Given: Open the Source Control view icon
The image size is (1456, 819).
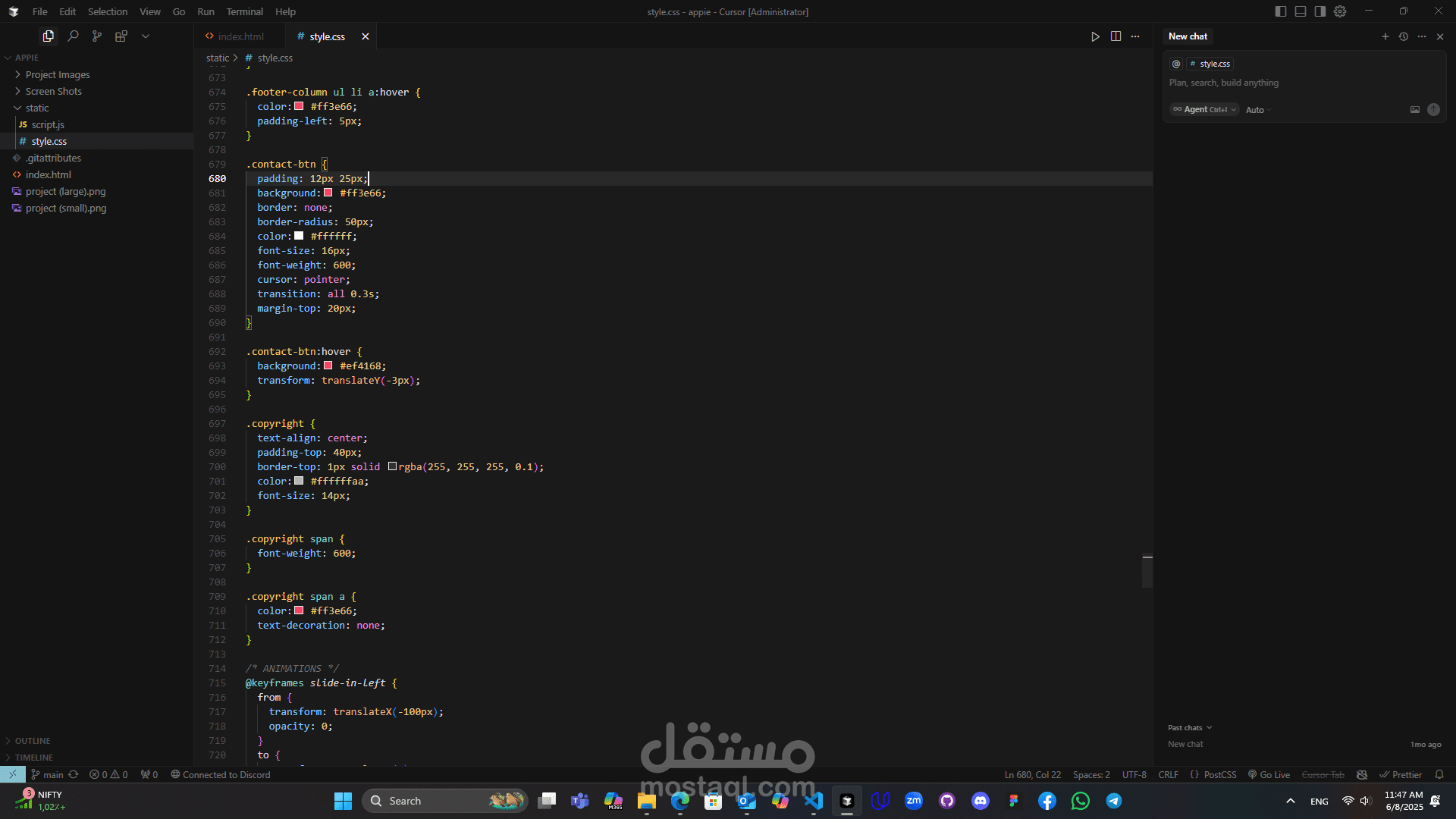Looking at the screenshot, I should [x=97, y=36].
